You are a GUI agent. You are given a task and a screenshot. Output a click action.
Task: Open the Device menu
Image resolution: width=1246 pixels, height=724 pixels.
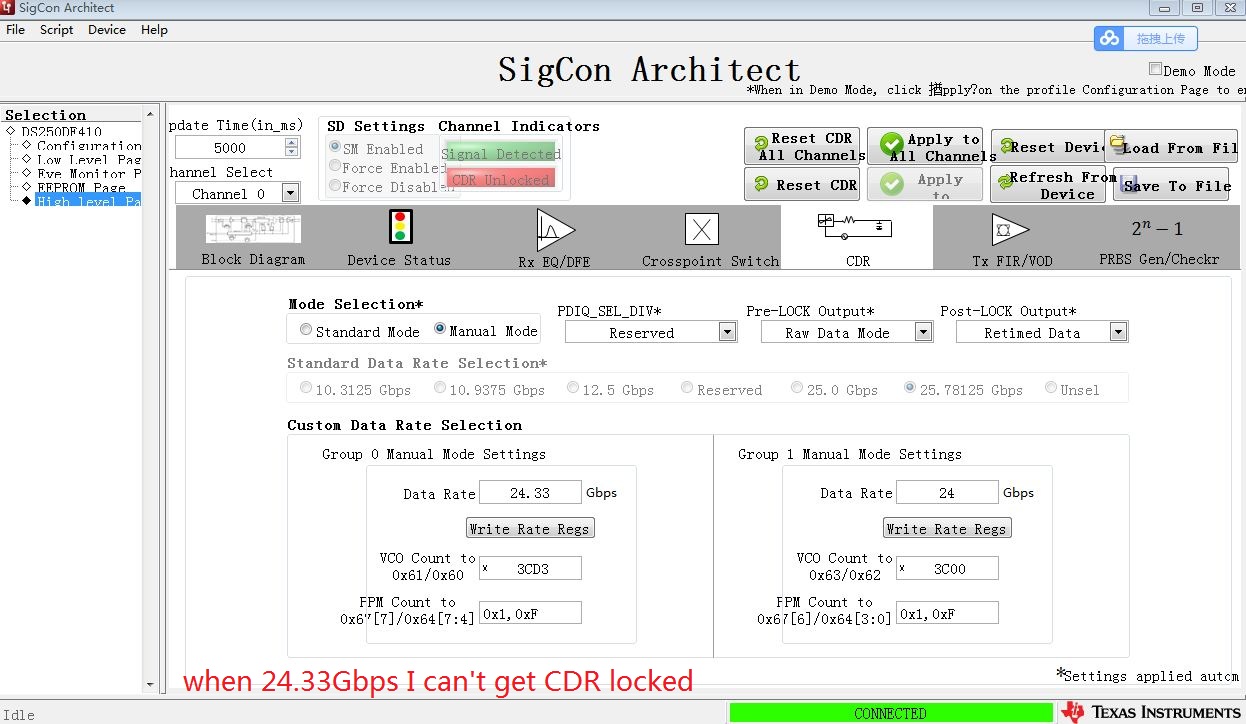pyautogui.click(x=107, y=29)
